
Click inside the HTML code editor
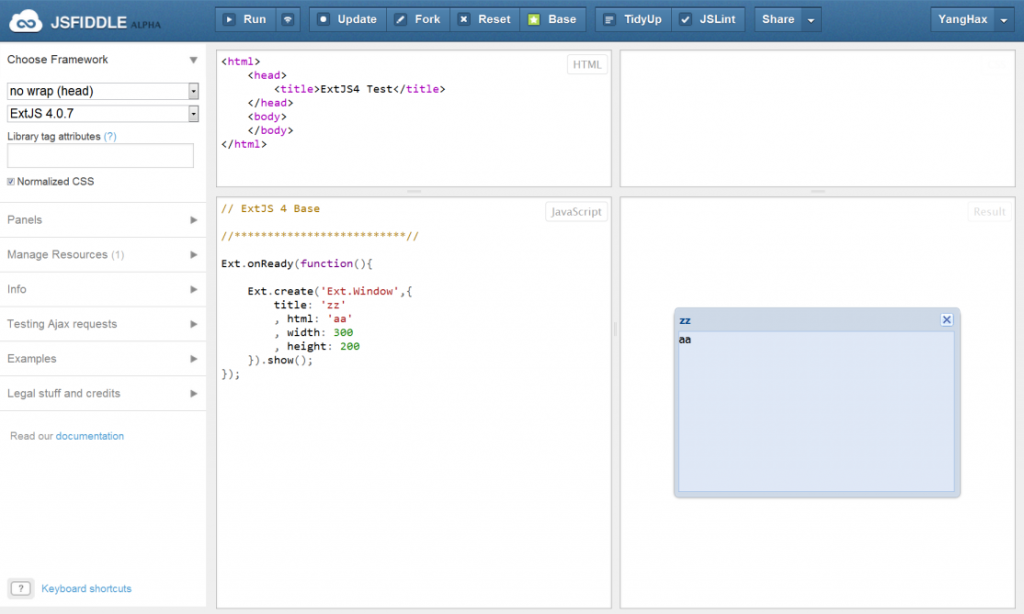point(414,118)
